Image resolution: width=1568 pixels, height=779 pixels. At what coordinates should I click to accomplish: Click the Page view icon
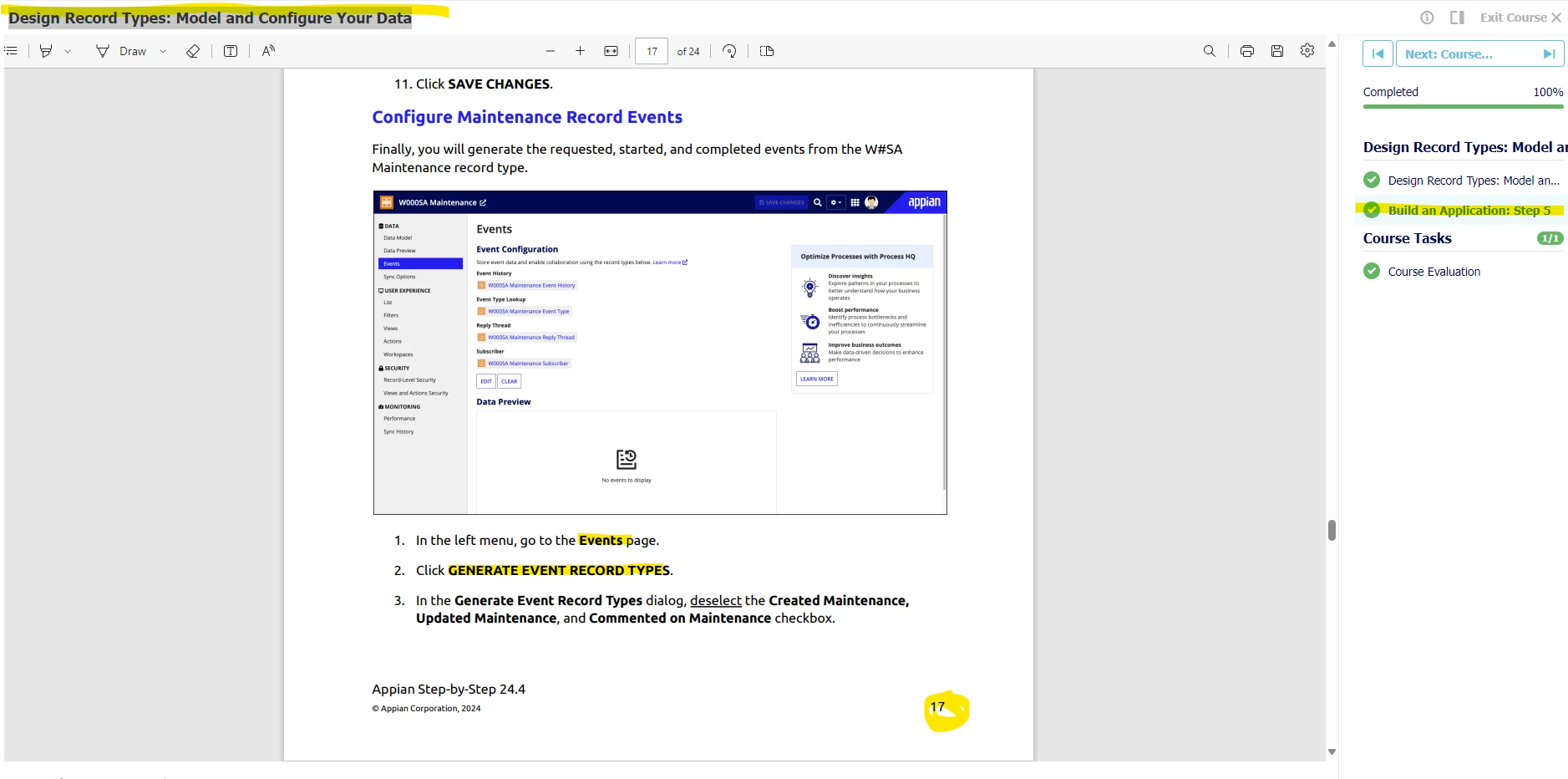767,51
